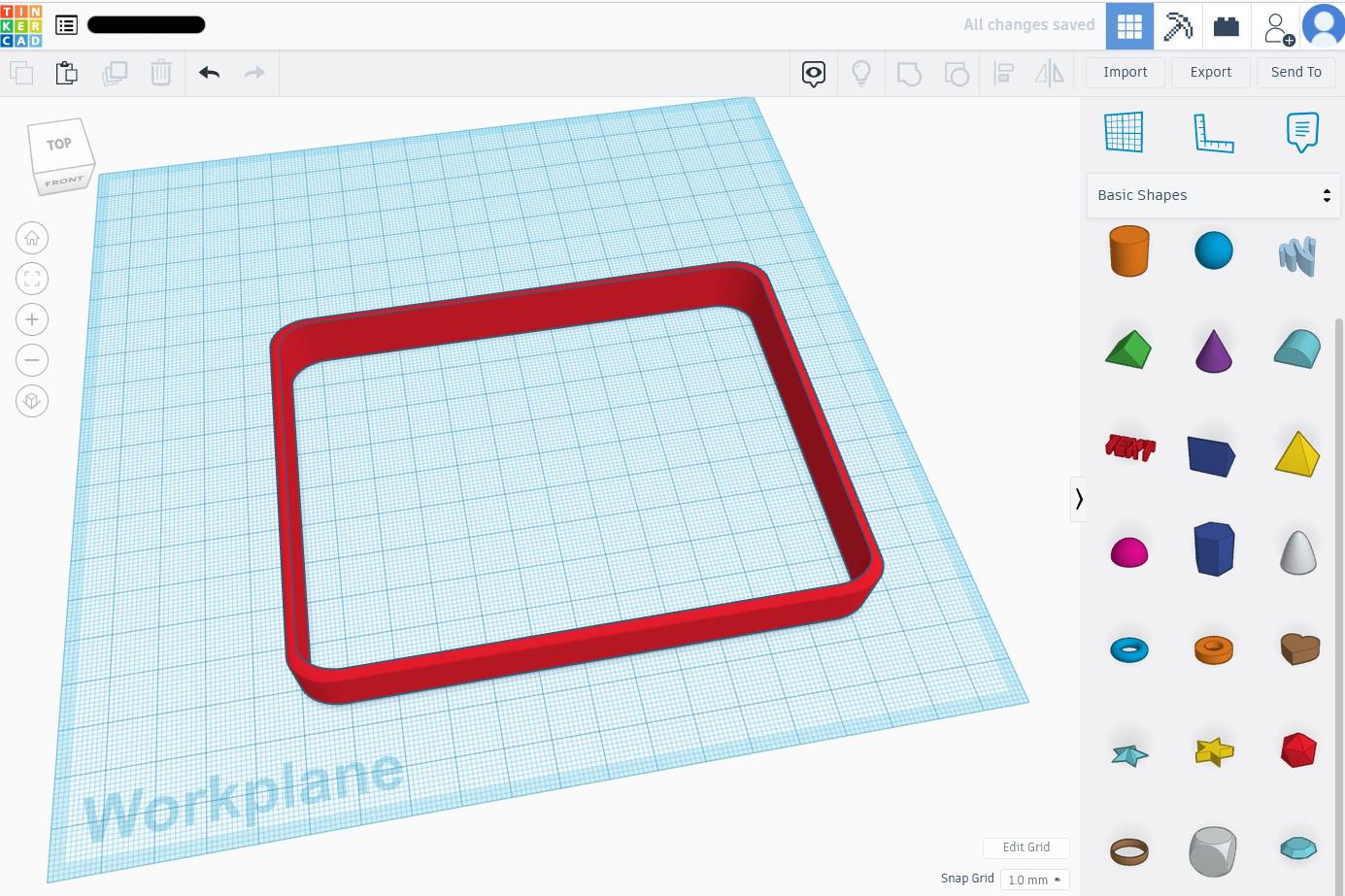Select the Workplane helper tool
1345x896 pixels.
tap(1125, 132)
